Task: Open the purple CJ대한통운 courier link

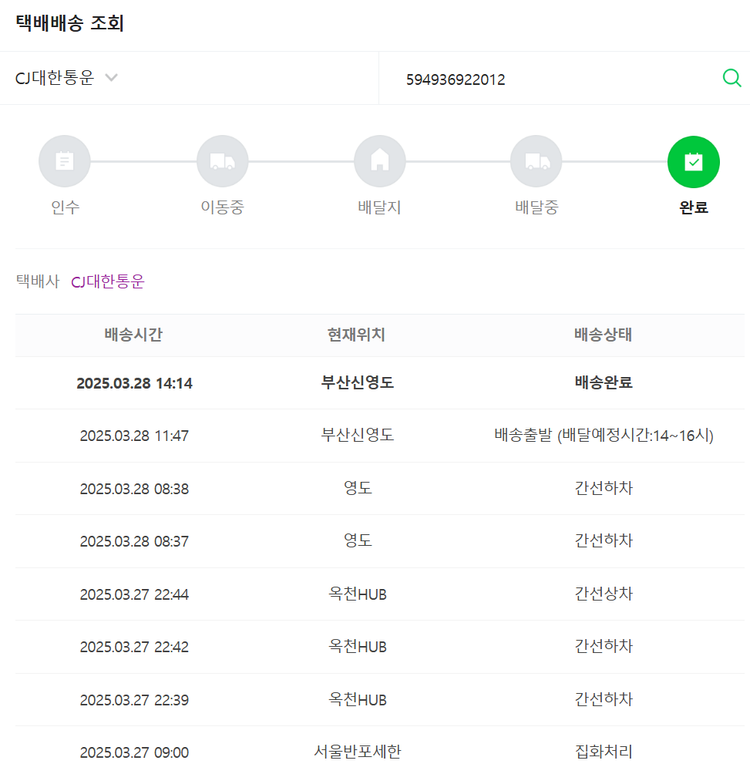Action: click(x=108, y=282)
